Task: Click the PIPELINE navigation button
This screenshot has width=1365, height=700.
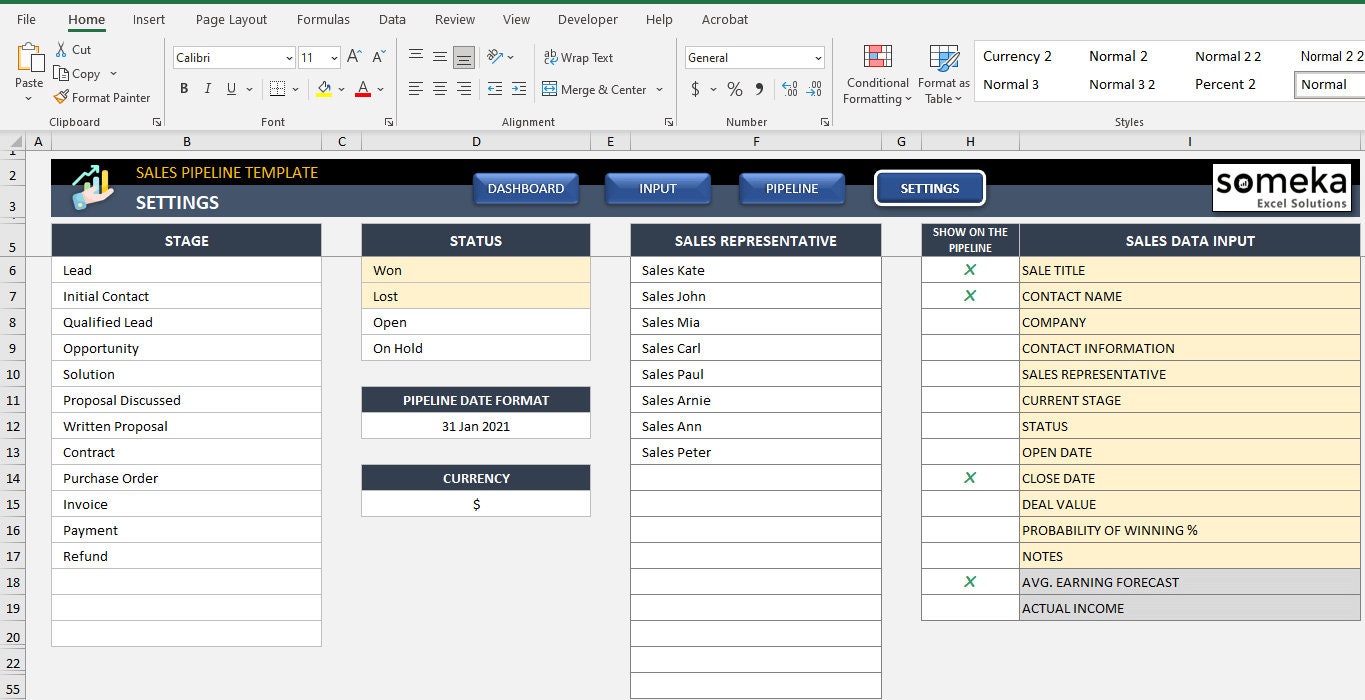Action: tap(791, 188)
